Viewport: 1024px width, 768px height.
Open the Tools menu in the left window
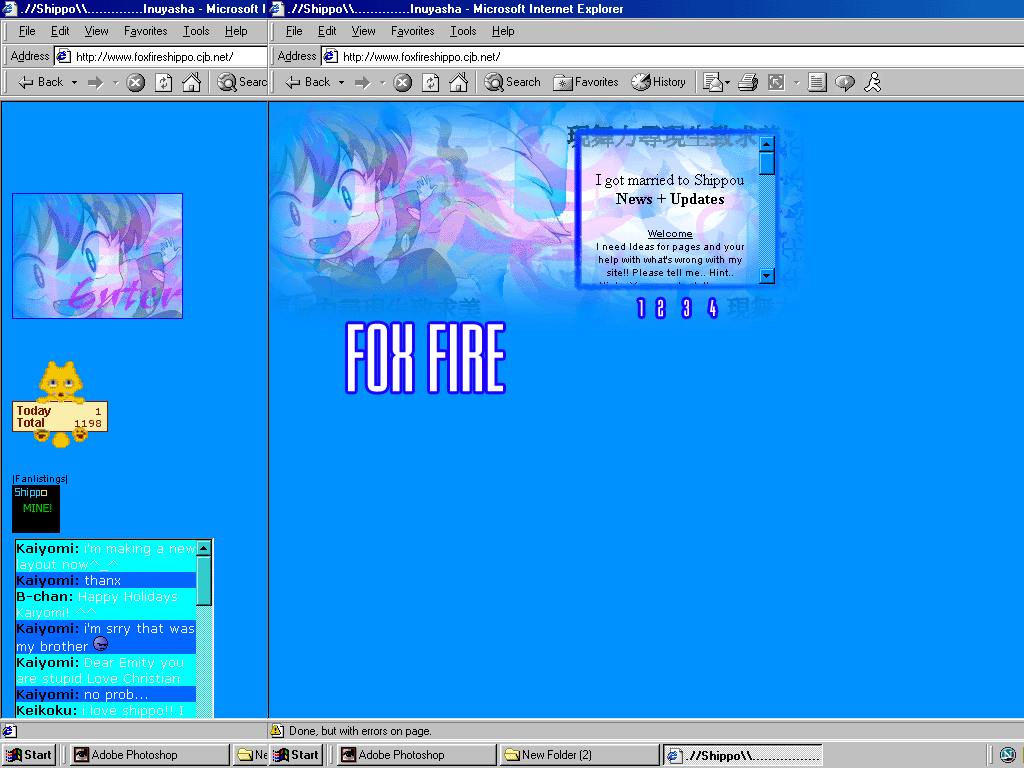point(196,31)
